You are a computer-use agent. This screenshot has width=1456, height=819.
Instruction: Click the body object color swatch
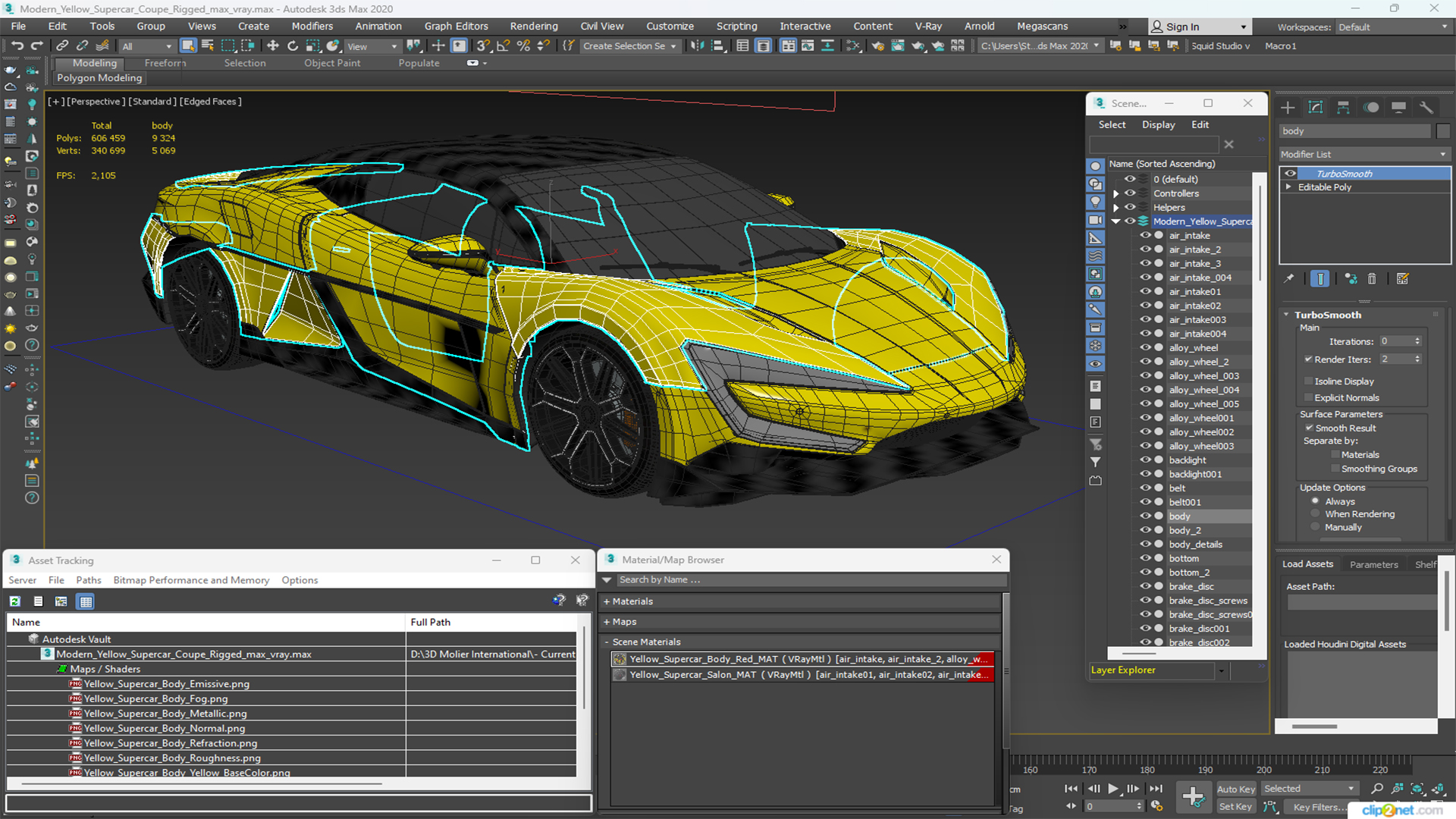point(1443,131)
